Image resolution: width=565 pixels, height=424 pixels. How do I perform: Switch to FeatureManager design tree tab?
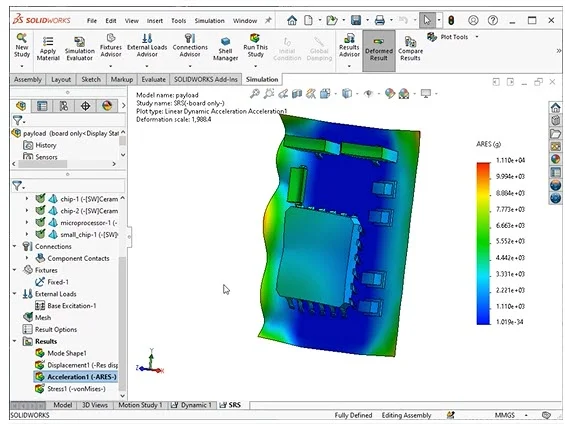(21, 106)
